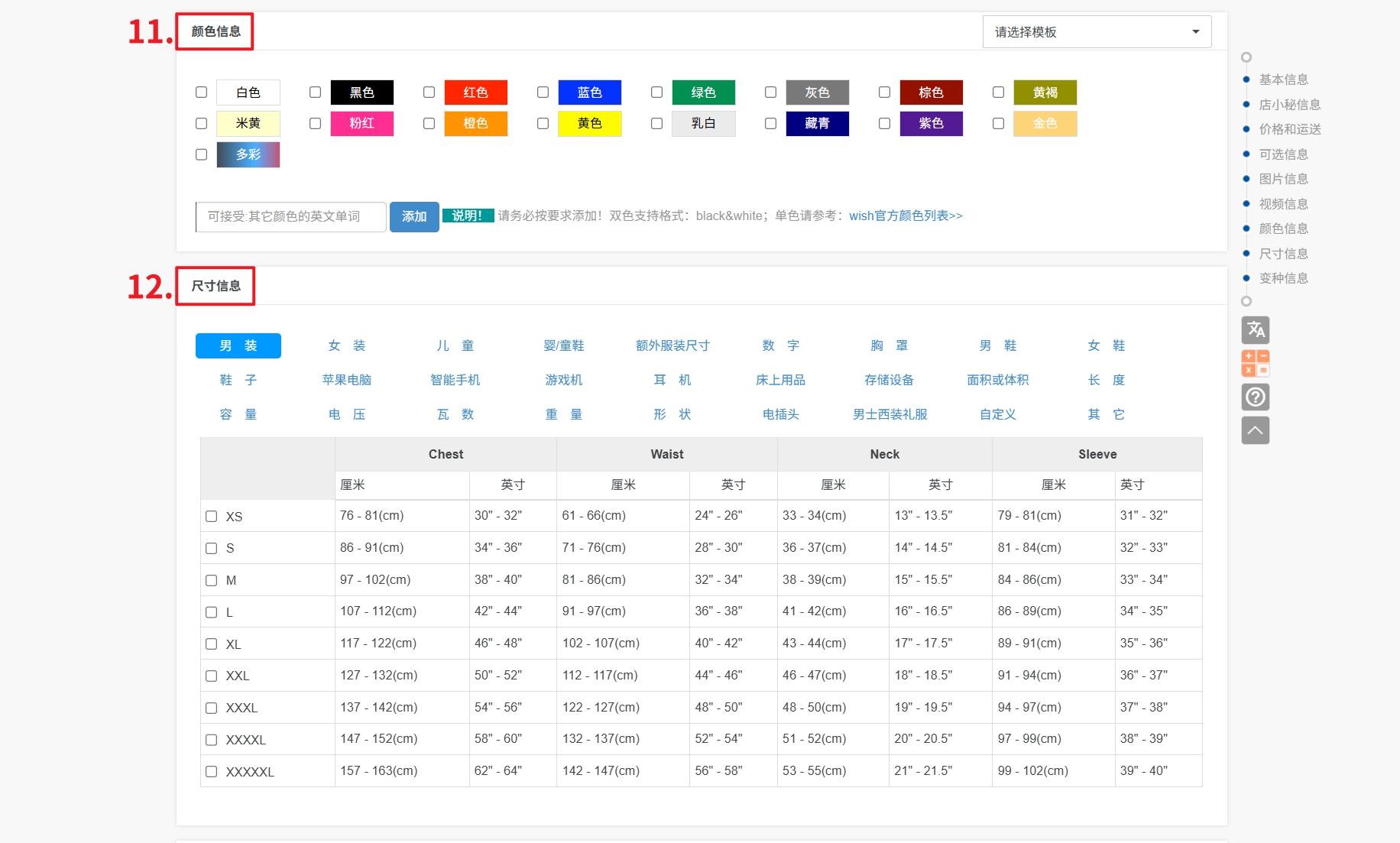
Task: Click the 紫色 purple color swatch
Action: (x=931, y=124)
